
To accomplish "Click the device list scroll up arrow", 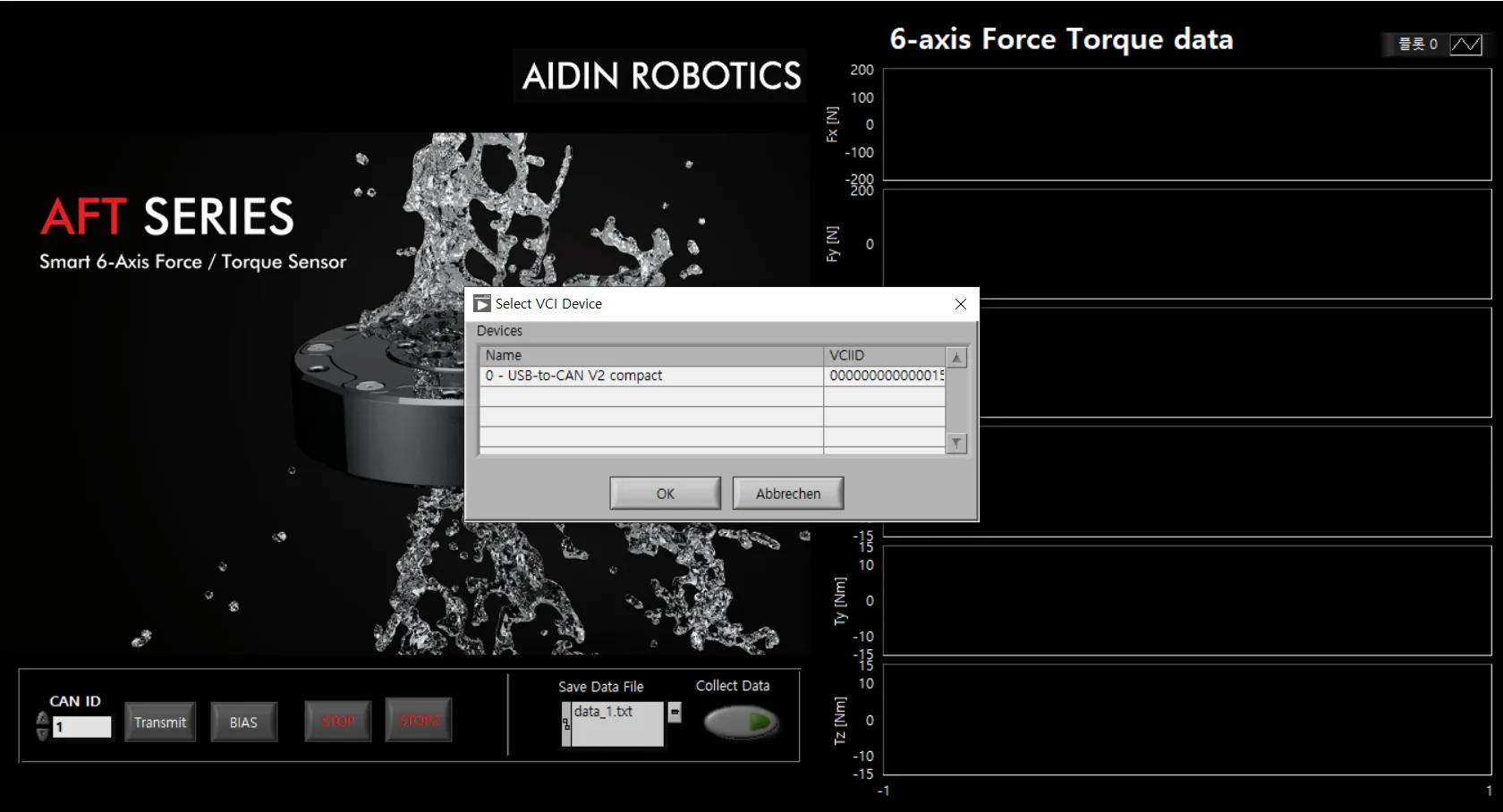I will 956,357.
